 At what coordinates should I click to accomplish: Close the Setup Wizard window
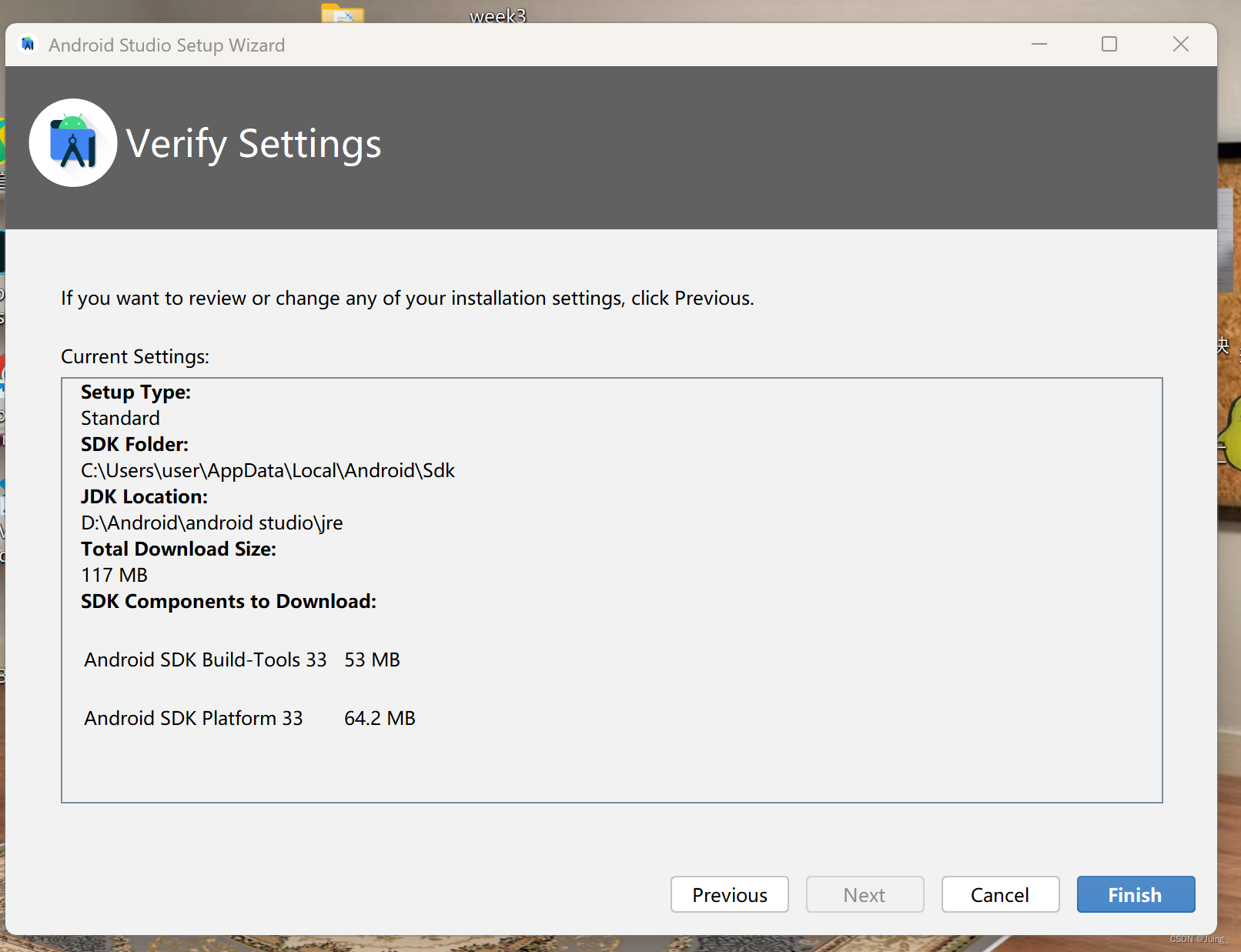point(1181,45)
